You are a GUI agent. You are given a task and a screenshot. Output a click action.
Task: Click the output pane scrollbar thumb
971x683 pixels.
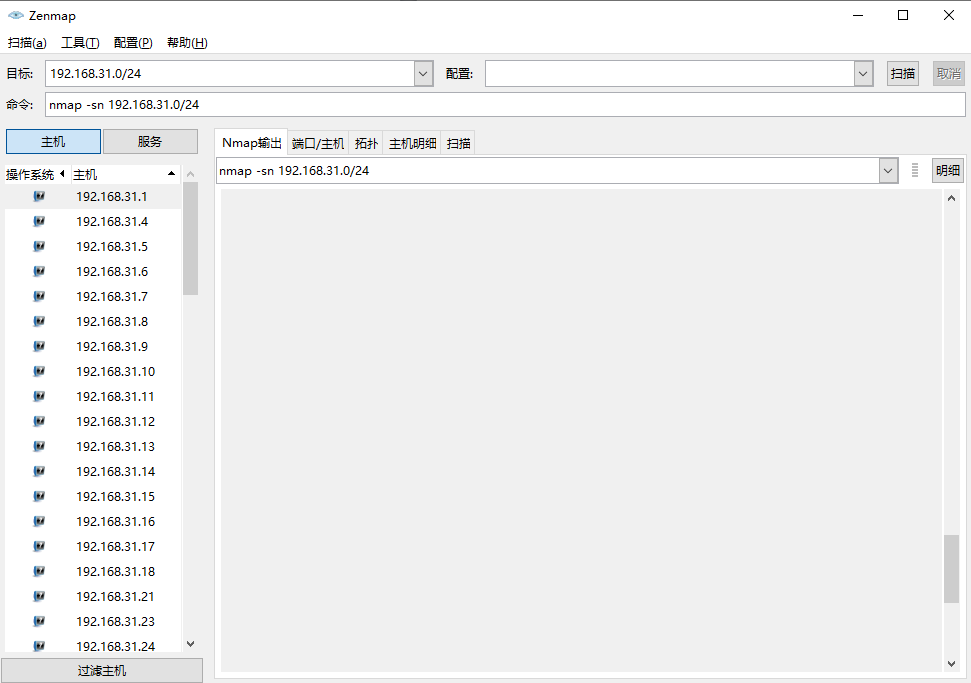tap(951, 568)
